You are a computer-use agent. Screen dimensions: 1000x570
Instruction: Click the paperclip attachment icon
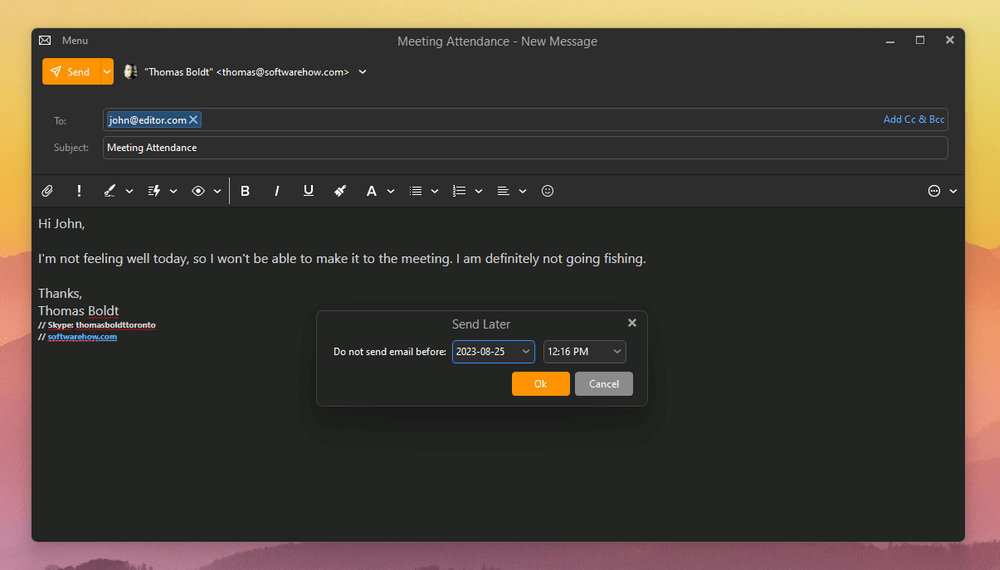(47, 191)
